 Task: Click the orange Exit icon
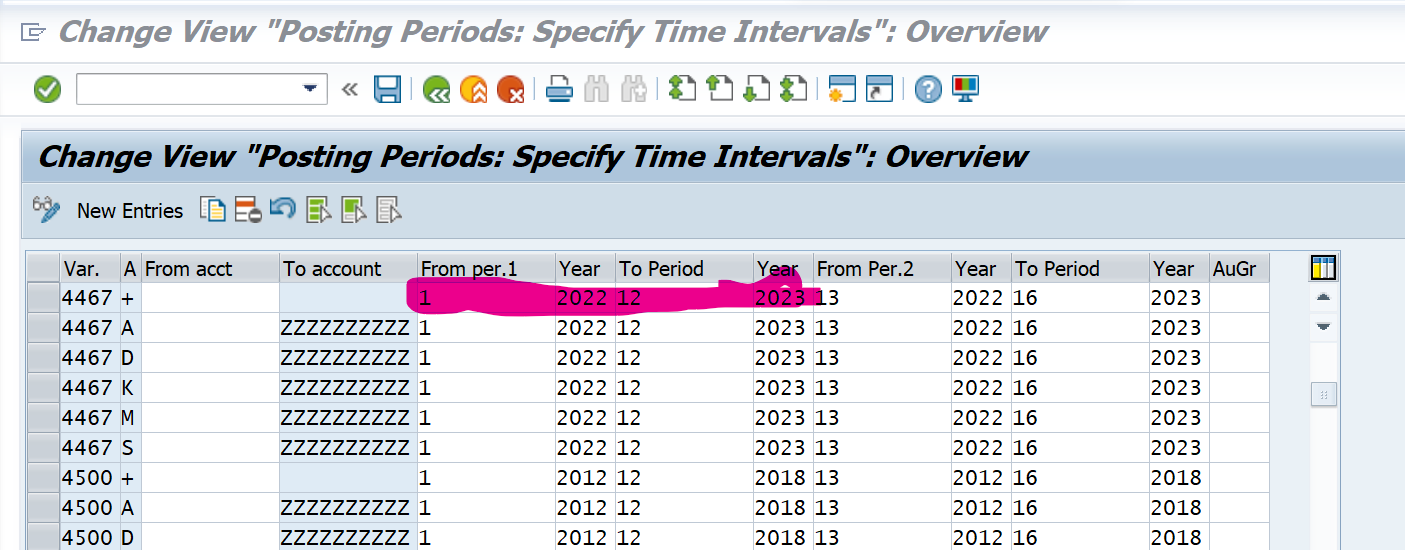(474, 90)
